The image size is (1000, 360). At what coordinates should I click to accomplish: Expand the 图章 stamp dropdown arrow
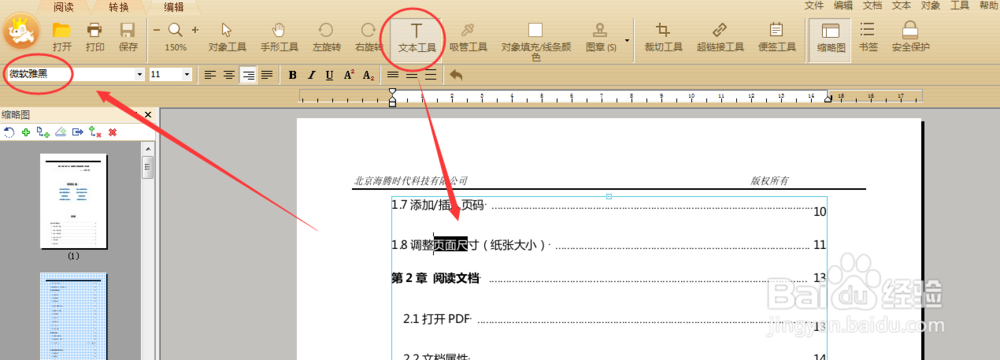pyautogui.click(x=627, y=40)
